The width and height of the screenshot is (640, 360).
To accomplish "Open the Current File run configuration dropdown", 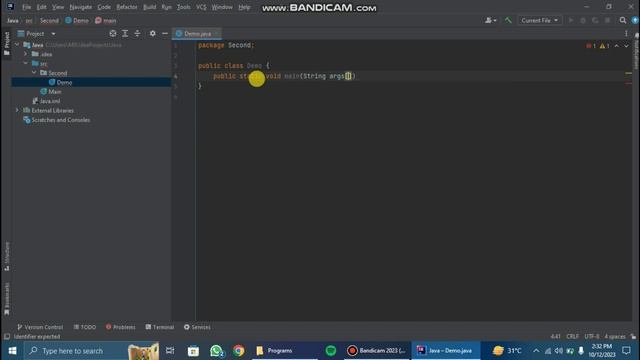I will (x=540, y=20).
